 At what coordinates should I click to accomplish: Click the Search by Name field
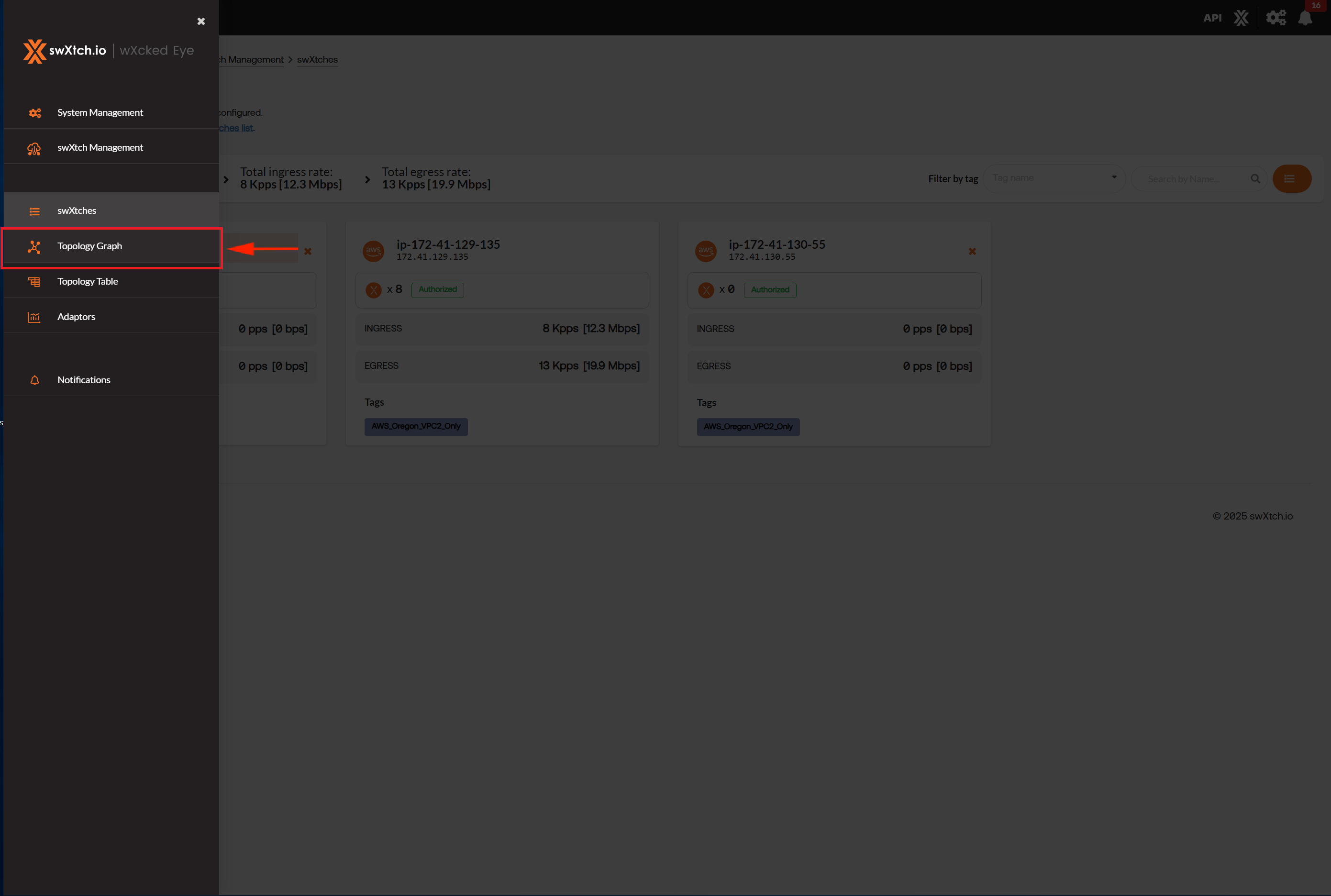coord(1191,179)
